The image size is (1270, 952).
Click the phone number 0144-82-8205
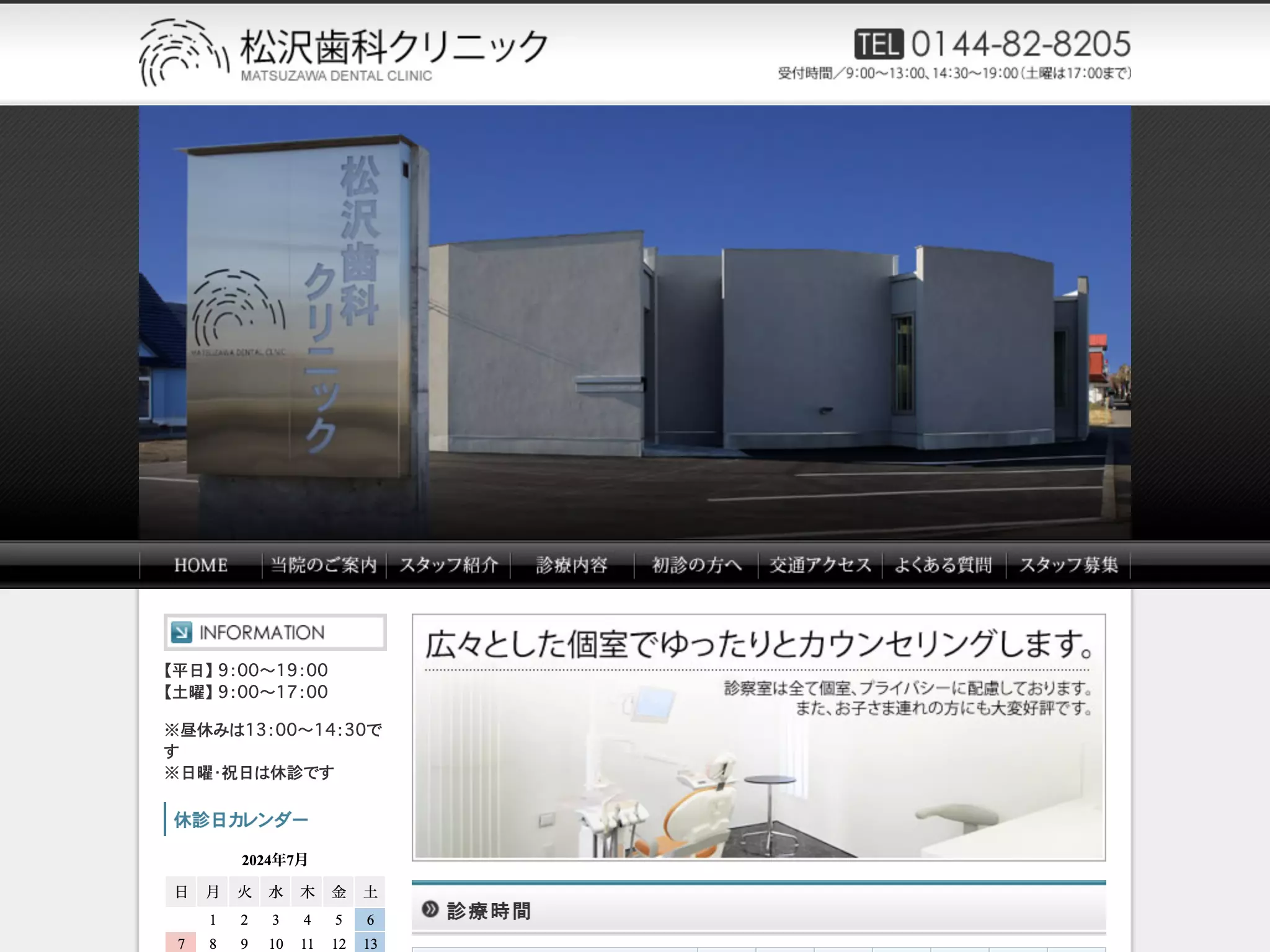coord(1021,44)
